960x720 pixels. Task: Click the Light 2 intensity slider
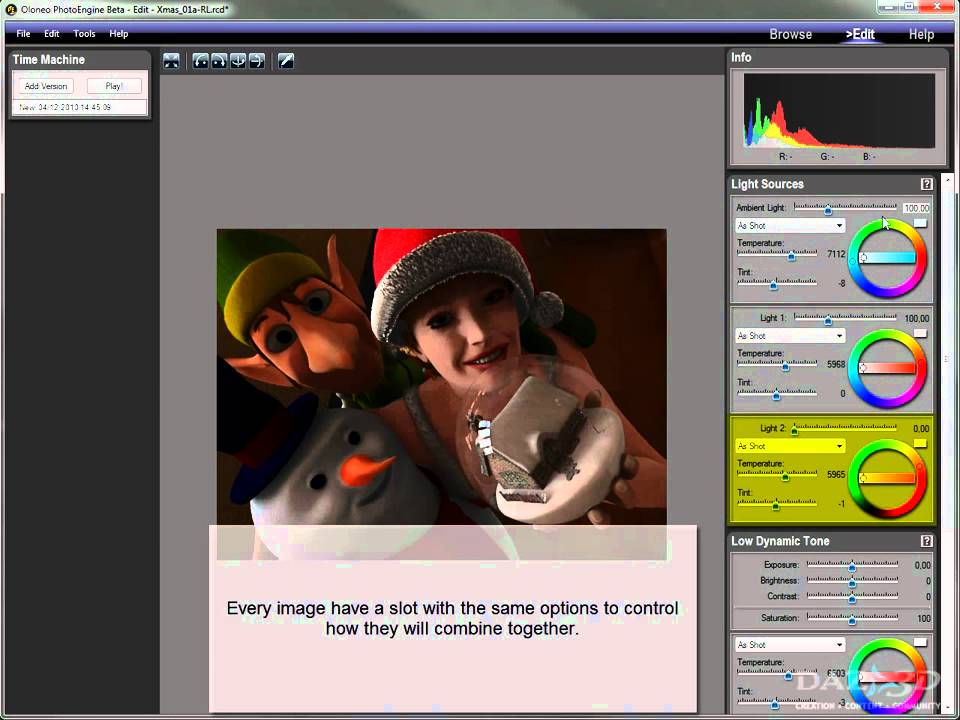coord(846,429)
